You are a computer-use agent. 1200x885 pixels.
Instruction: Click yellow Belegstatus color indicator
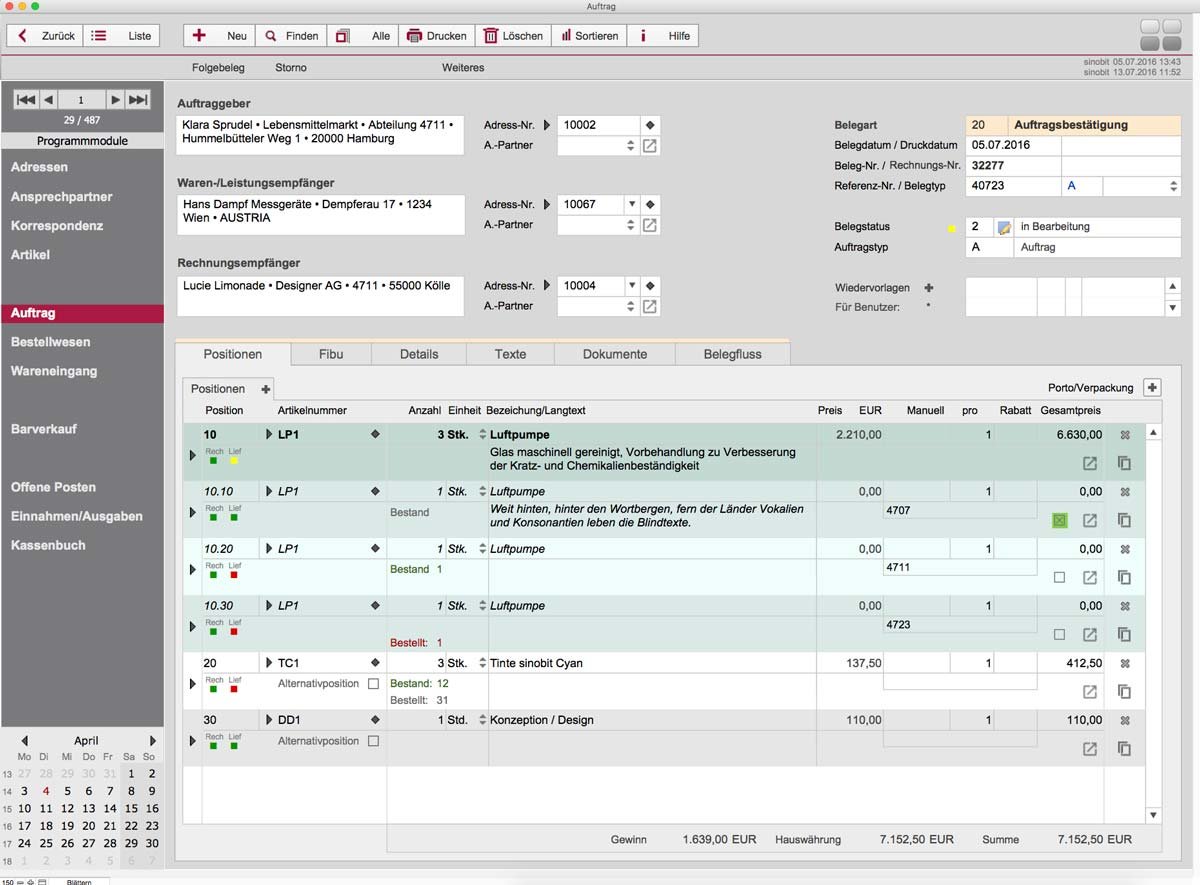952,228
